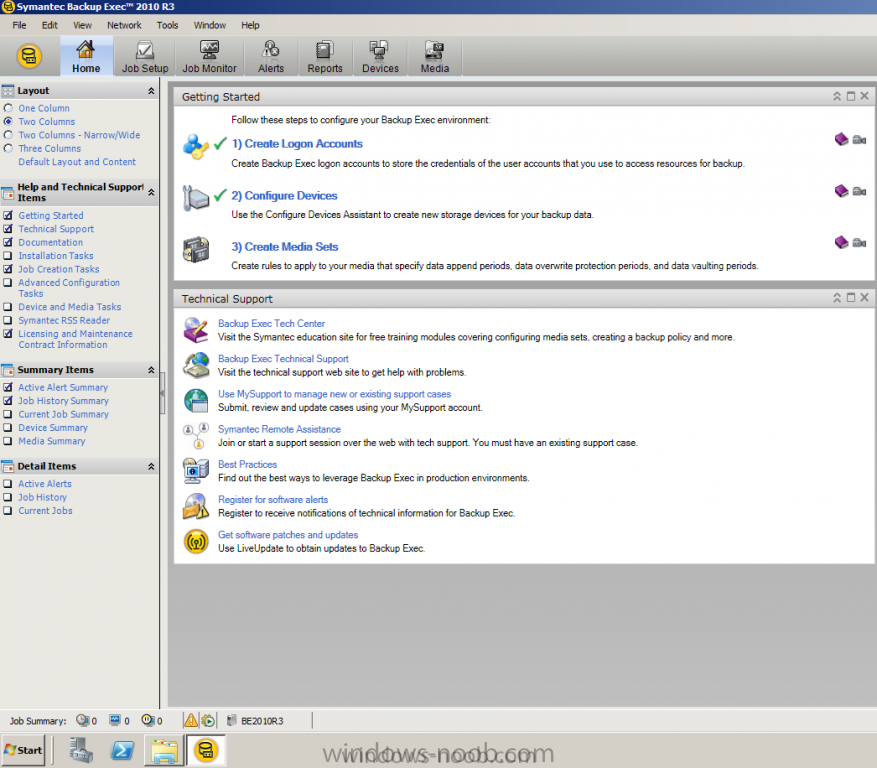Click the Symantec Remote Assistance icon
Image resolution: width=877 pixels, height=768 pixels.
point(196,436)
